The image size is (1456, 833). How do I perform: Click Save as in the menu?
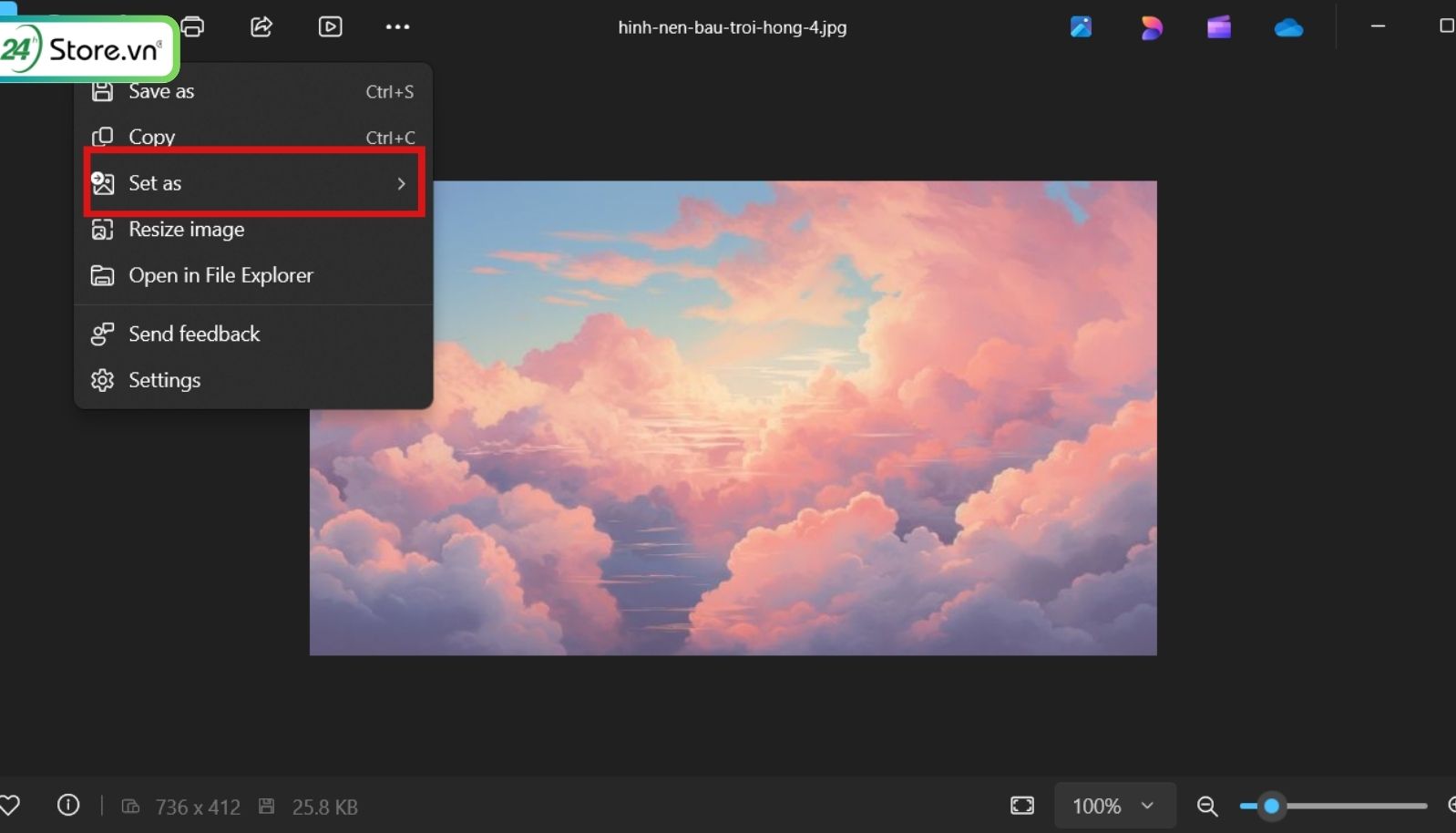161,92
